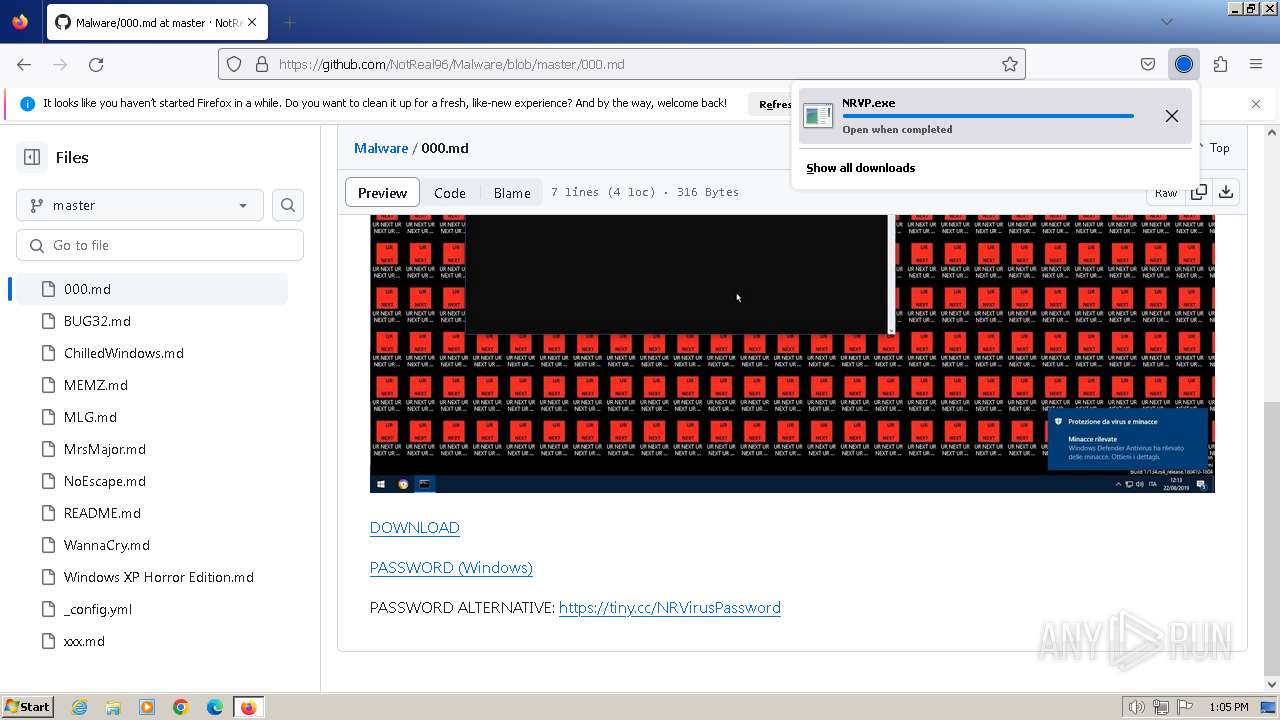Open Raw file view
Viewport: 1280px width, 720px height.
pos(1166,192)
